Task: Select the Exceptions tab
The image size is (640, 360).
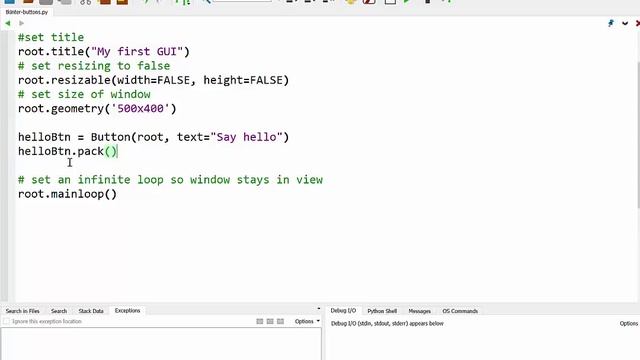Action: (x=127, y=311)
